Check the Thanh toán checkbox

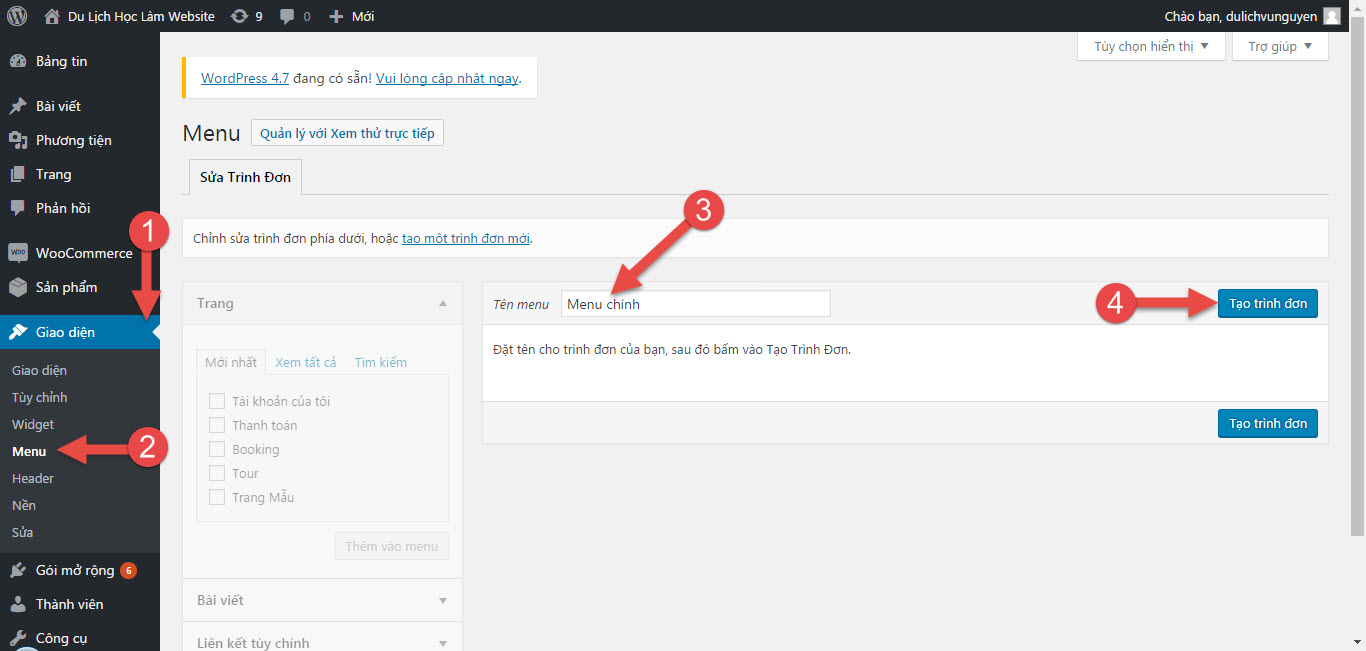pyautogui.click(x=217, y=425)
